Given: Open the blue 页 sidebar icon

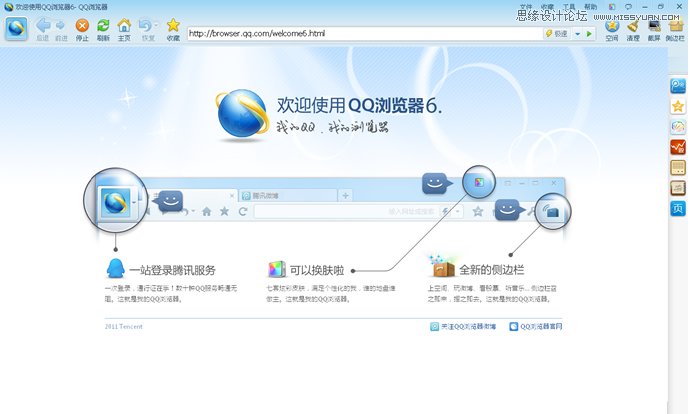Looking at the screenshot, I should click(678, 209).
